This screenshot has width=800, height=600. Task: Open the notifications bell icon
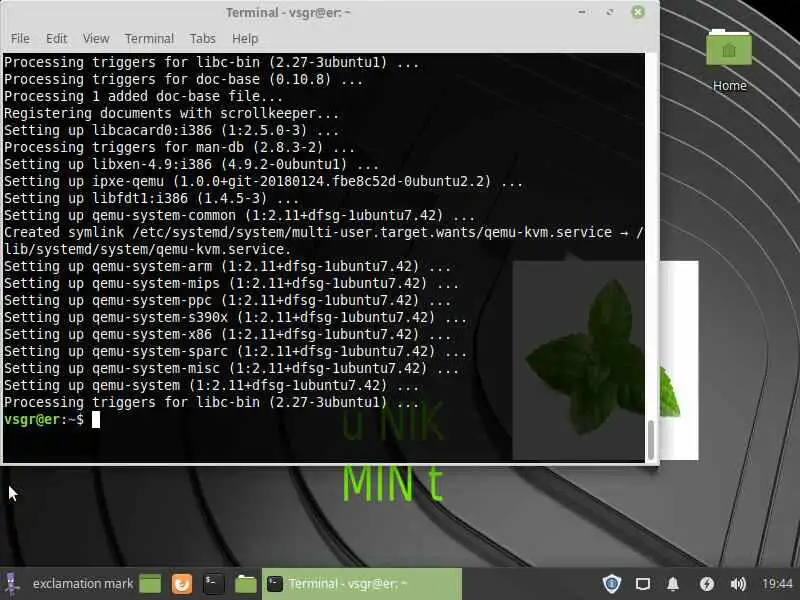(673, 584)
